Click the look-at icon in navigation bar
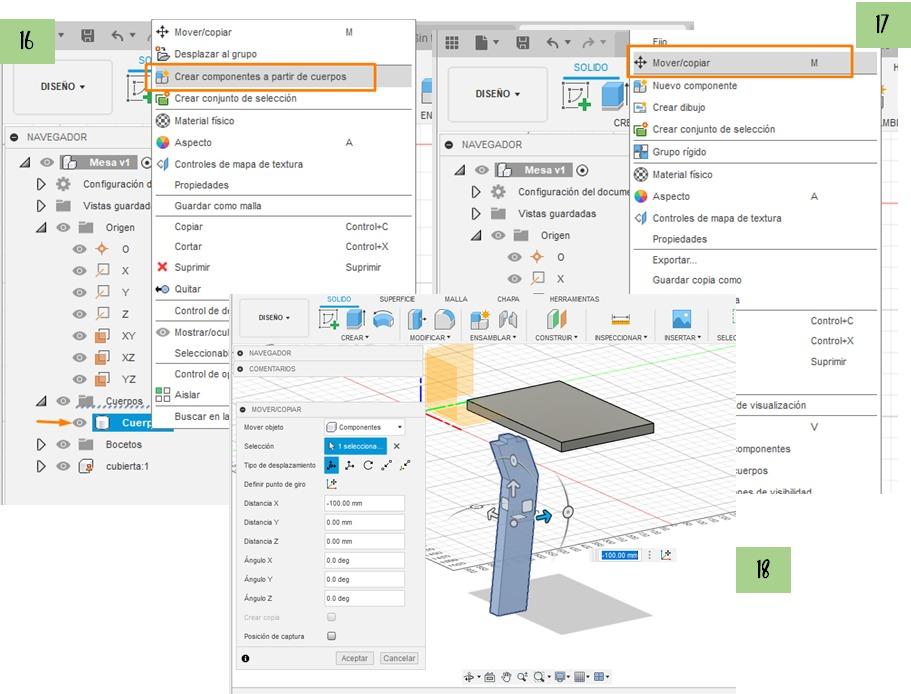 (x=489, y=677)
